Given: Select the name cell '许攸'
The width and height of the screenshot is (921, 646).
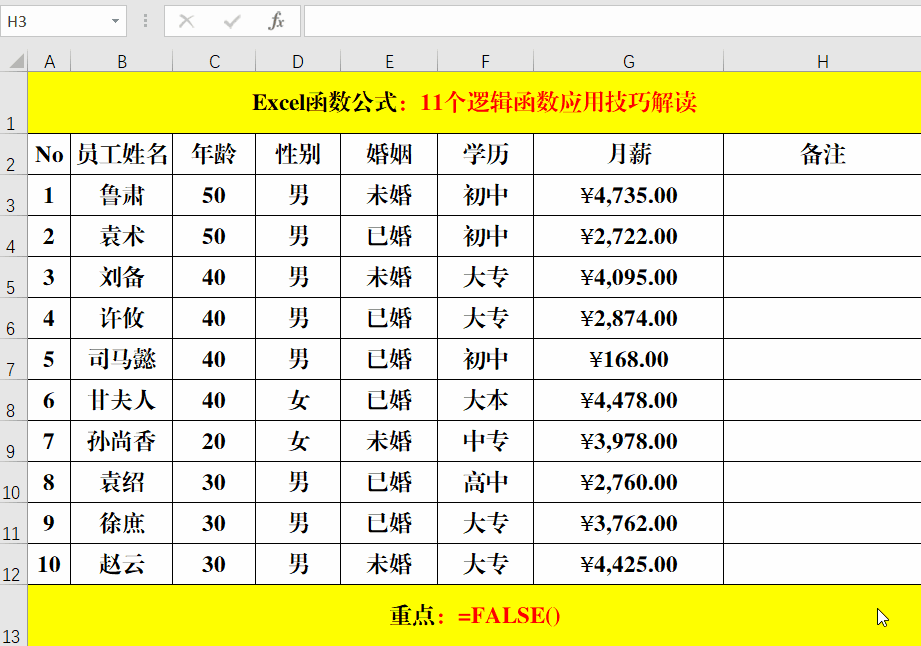Looking at the screenshot, I should click(122, 318).
